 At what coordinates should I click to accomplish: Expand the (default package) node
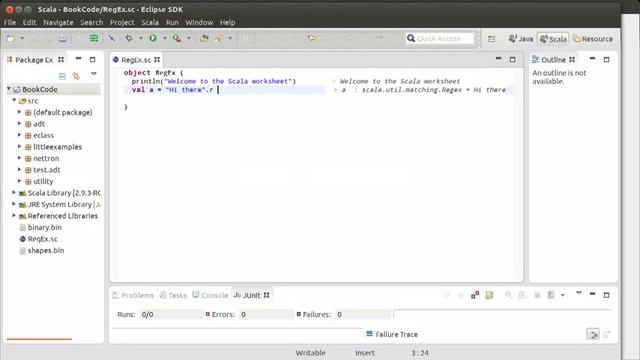19,111
